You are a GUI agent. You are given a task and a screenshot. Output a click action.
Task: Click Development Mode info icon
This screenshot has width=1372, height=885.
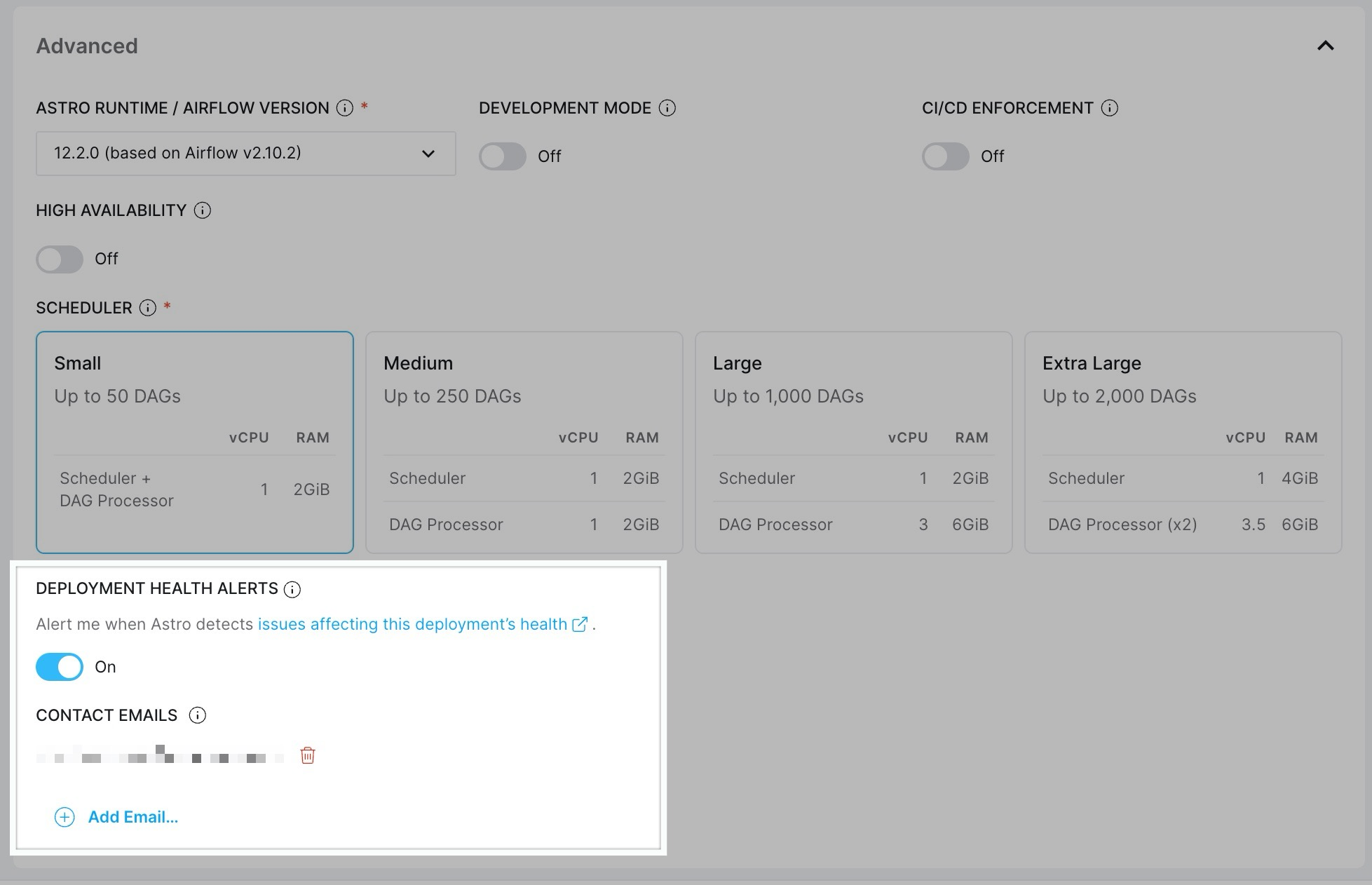667,108
